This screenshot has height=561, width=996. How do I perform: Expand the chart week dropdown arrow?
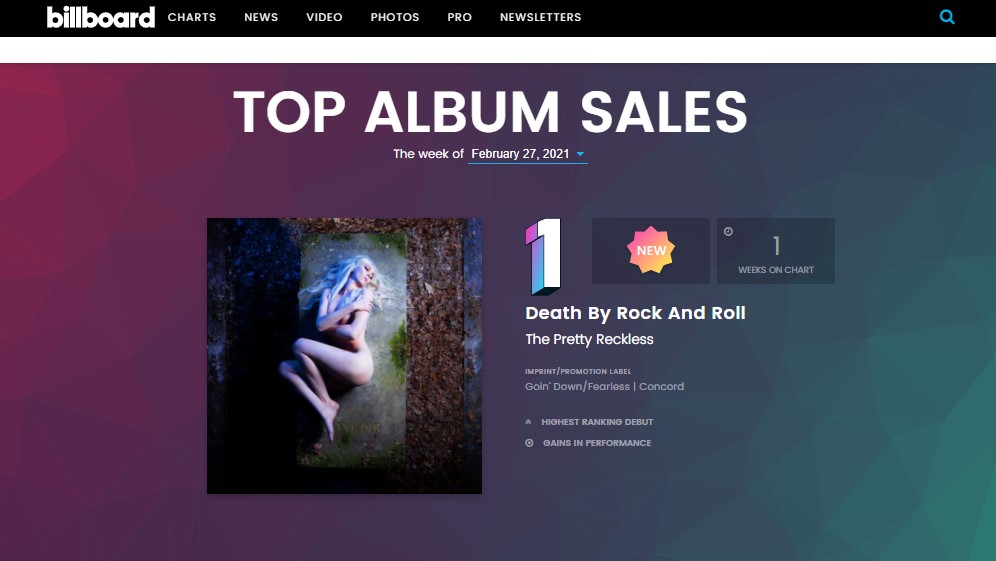(x=580, y=154)
